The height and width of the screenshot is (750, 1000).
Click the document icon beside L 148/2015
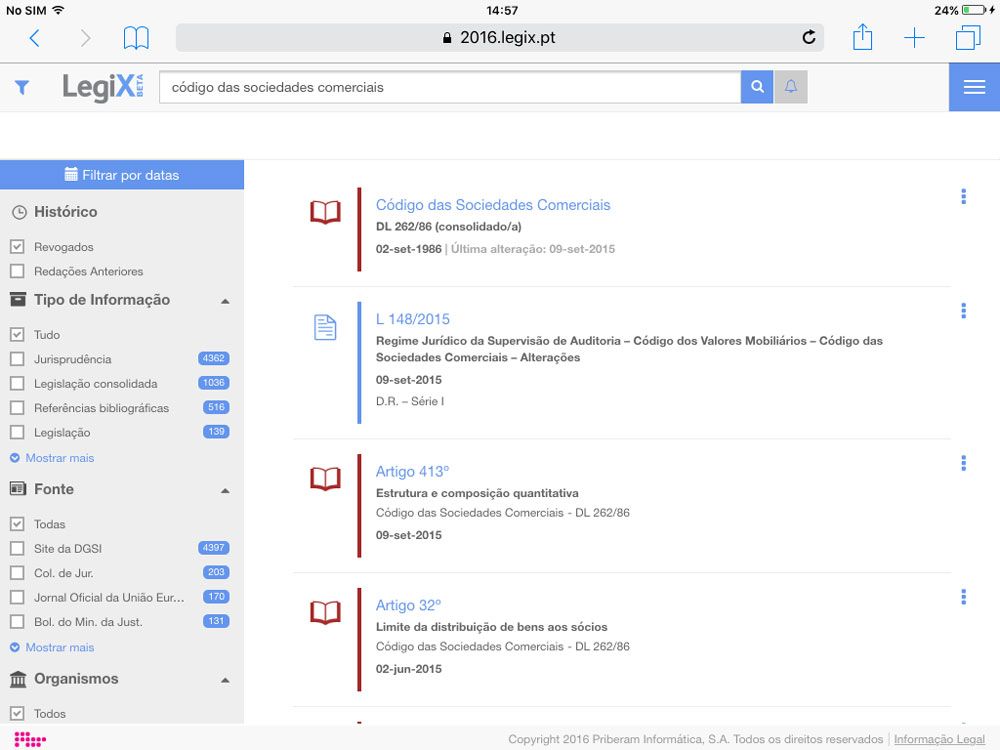(x=324, y=326)
